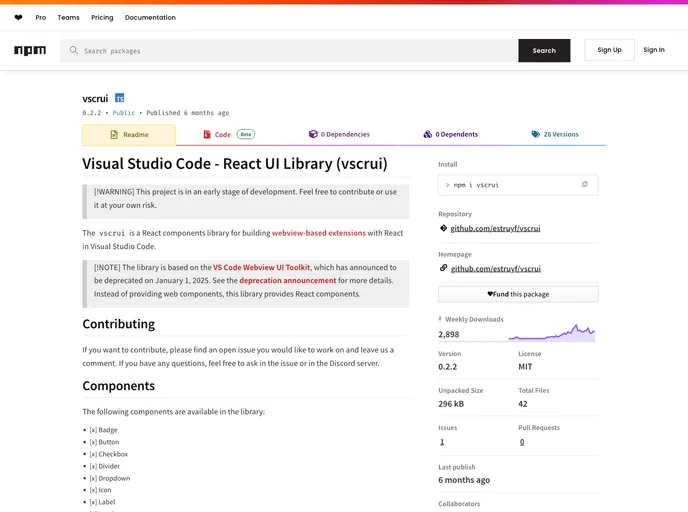
Task: Click the Sign In link
Action: (654, 50)
